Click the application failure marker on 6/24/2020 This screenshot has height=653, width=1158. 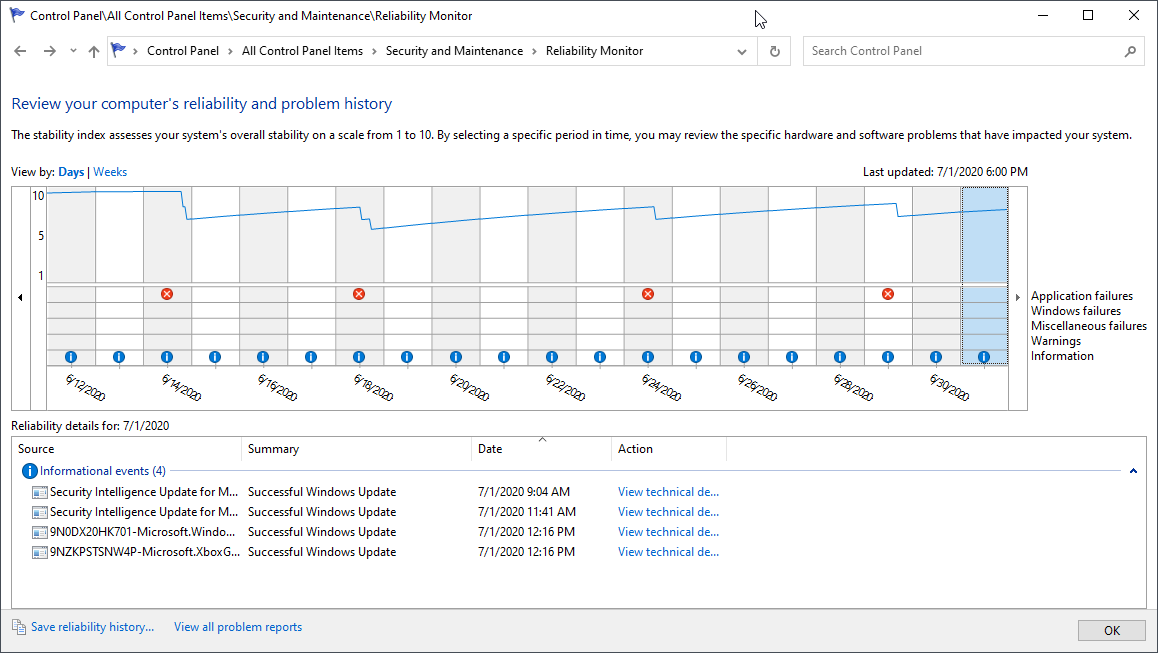point(648,294)
